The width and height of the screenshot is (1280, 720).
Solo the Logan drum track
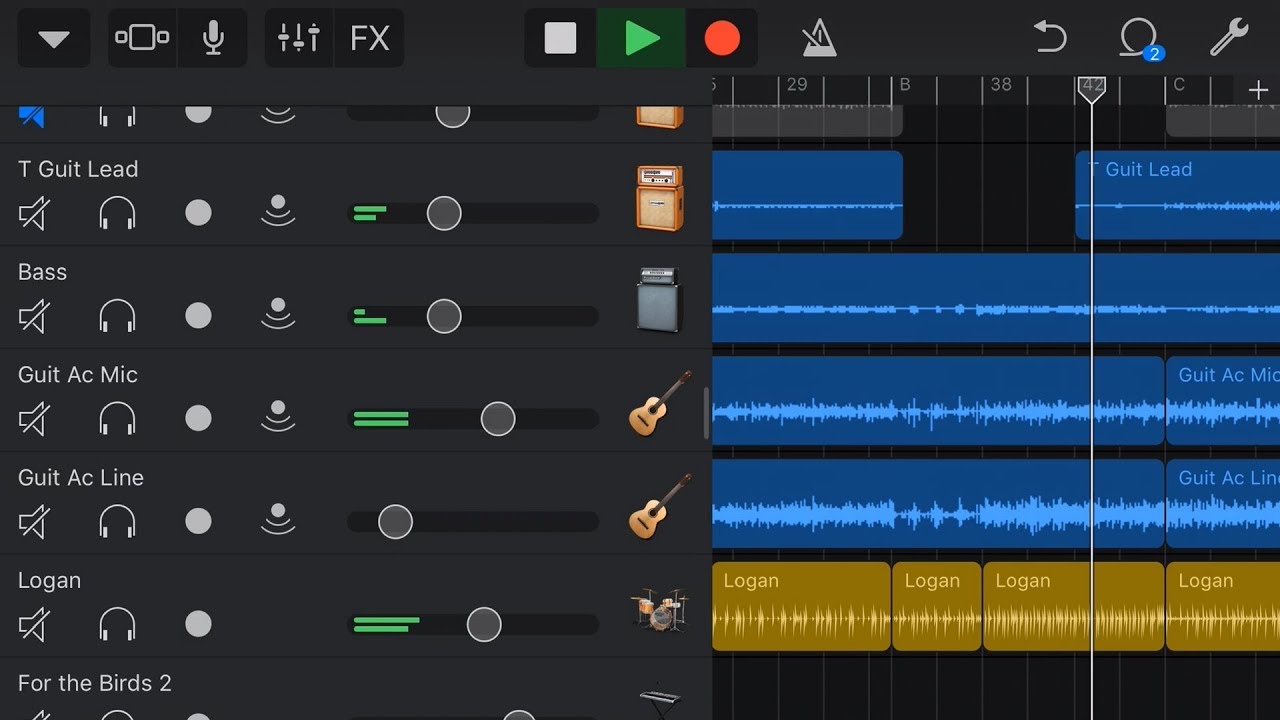click(117, 625)
